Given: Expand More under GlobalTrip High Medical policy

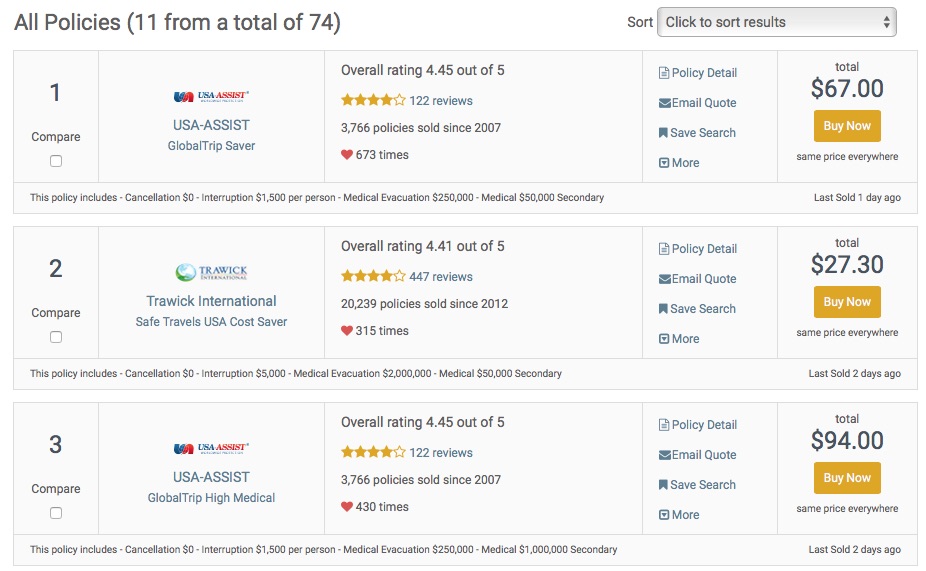Looking at the screenshot, I should coord(679,514).
